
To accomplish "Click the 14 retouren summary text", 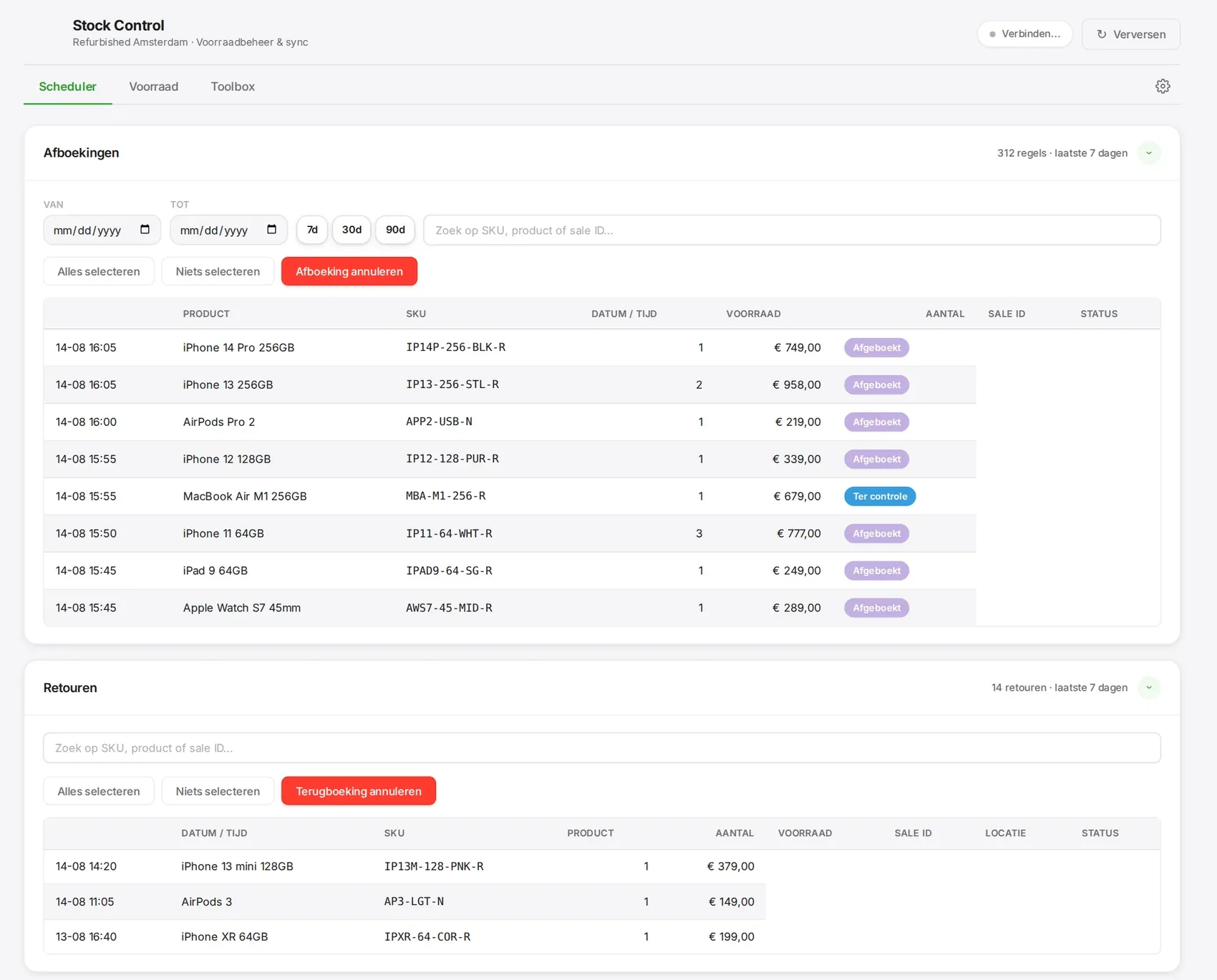I will coord(1060,687).
